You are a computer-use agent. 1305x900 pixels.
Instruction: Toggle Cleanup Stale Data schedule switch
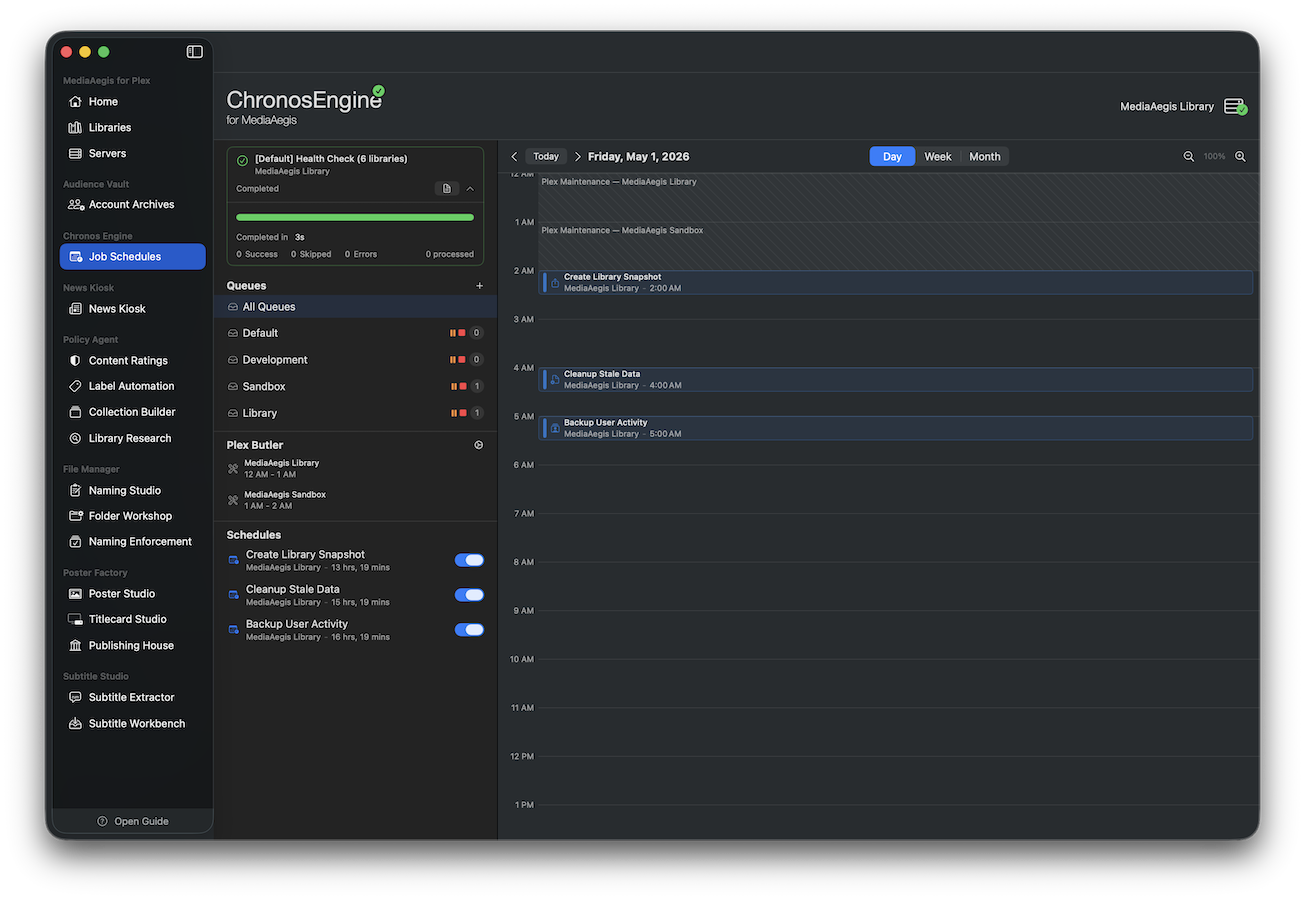point(469,595)
